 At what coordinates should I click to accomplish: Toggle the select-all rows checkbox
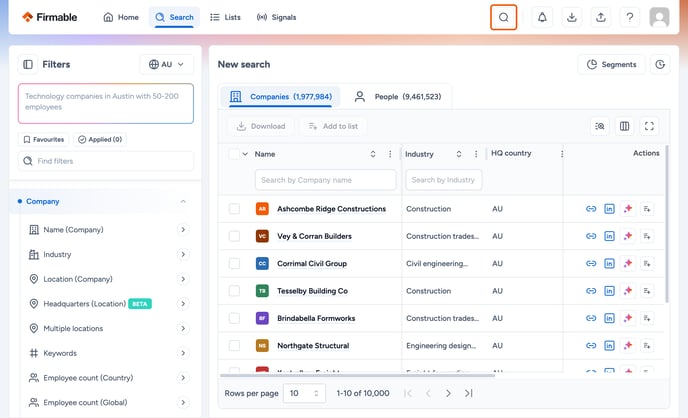234,154
